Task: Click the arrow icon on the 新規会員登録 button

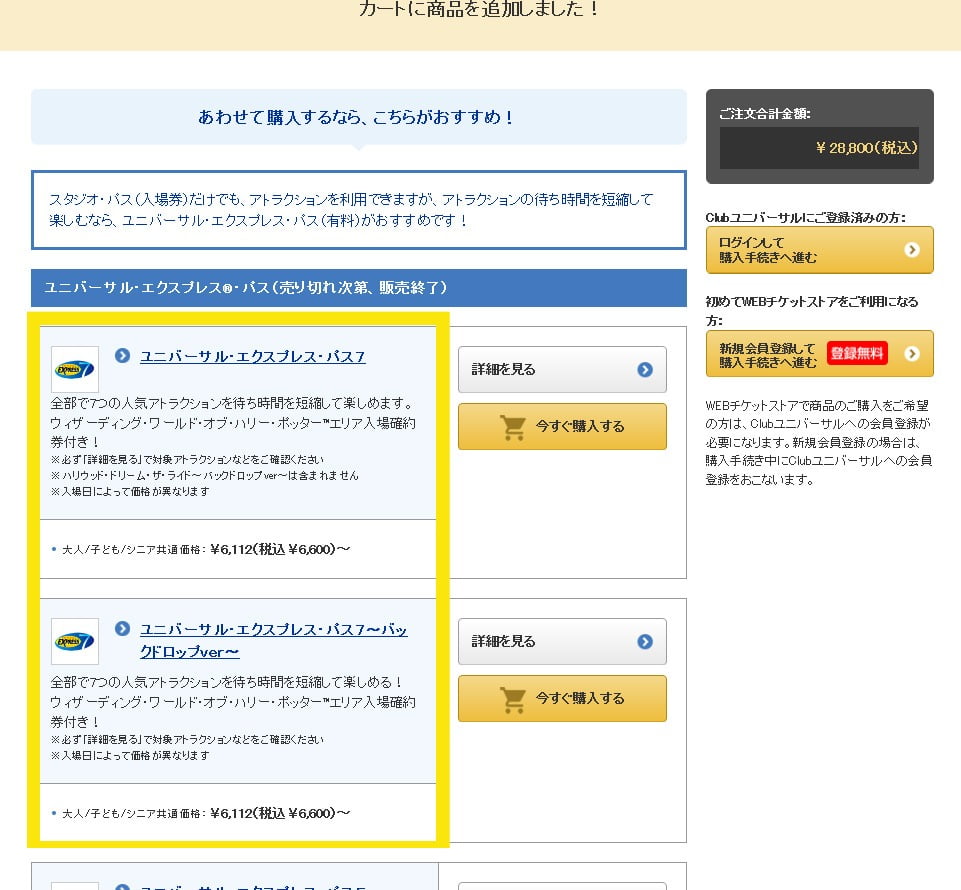Action: [x=912, y=354]
